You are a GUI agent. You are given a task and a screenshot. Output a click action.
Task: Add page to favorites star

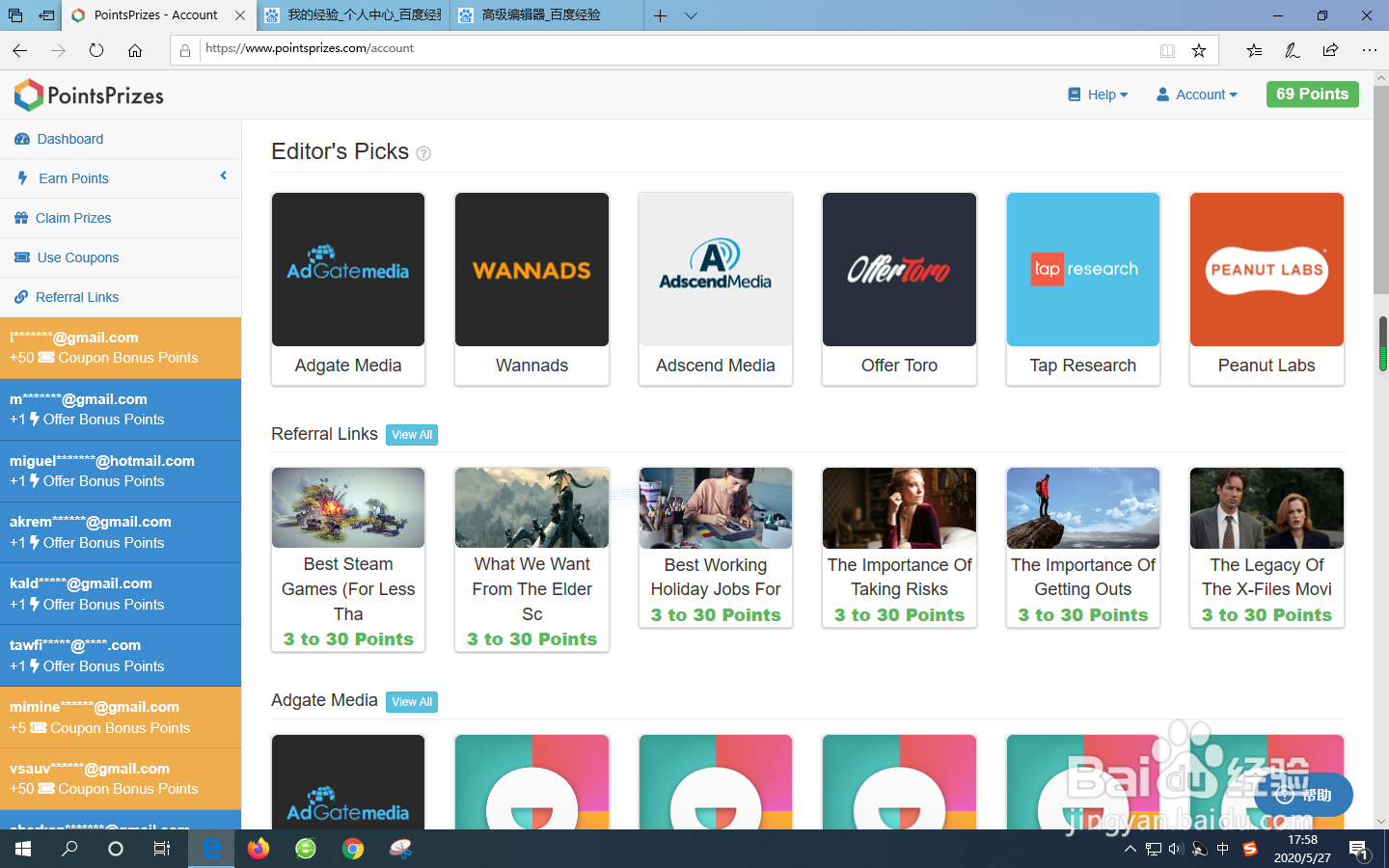(x=1199, y=50)
